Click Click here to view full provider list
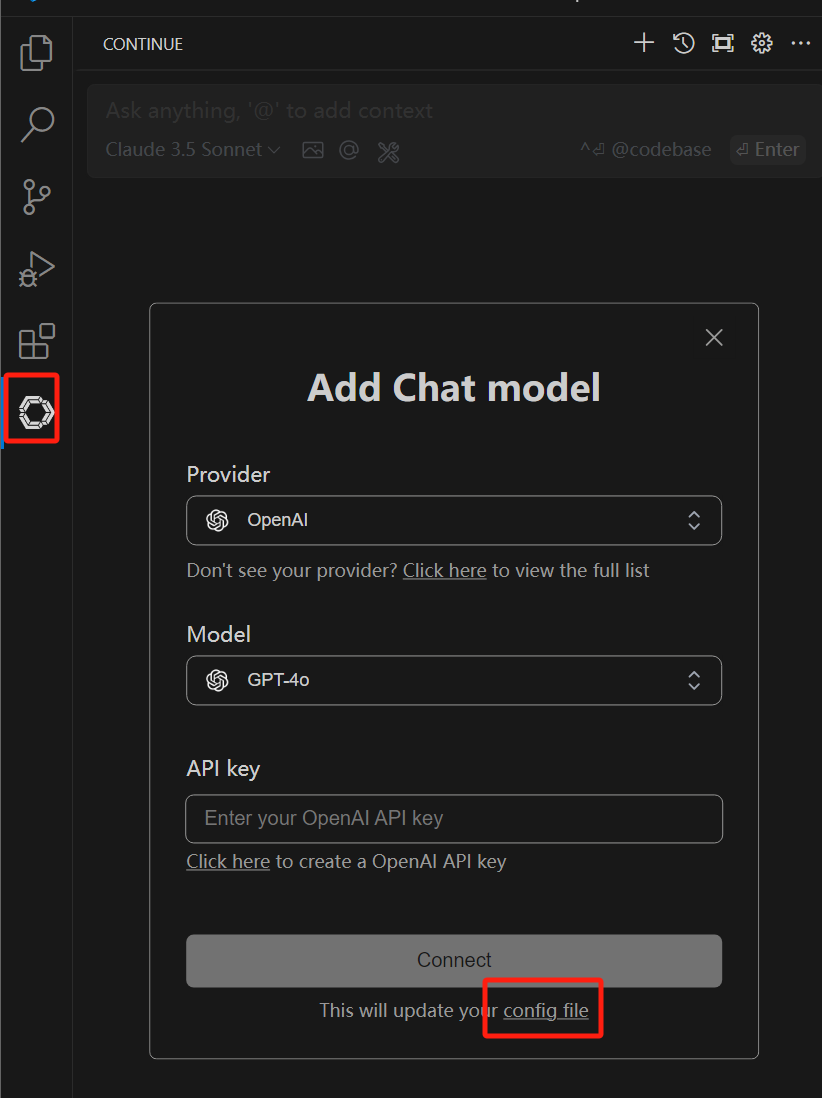The width and height of the screenshot is (822, 1098). point(444,570)
